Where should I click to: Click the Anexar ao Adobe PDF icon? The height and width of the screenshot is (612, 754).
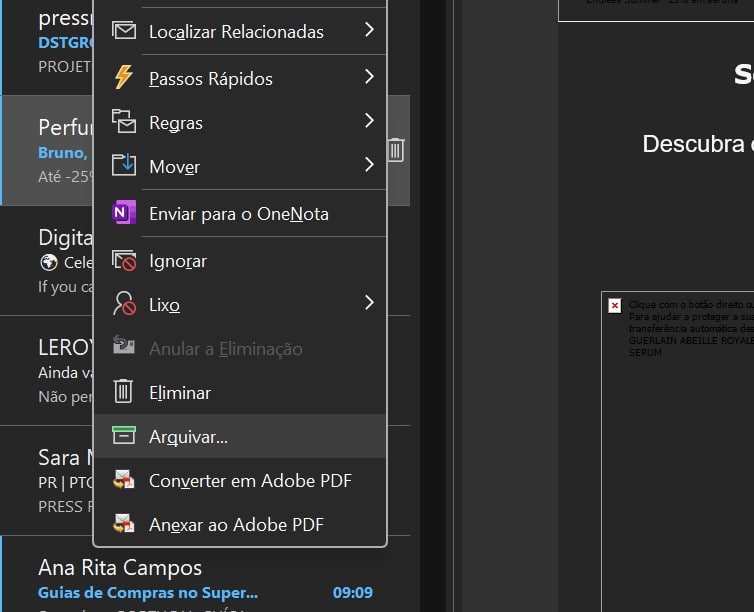[124, 524]
